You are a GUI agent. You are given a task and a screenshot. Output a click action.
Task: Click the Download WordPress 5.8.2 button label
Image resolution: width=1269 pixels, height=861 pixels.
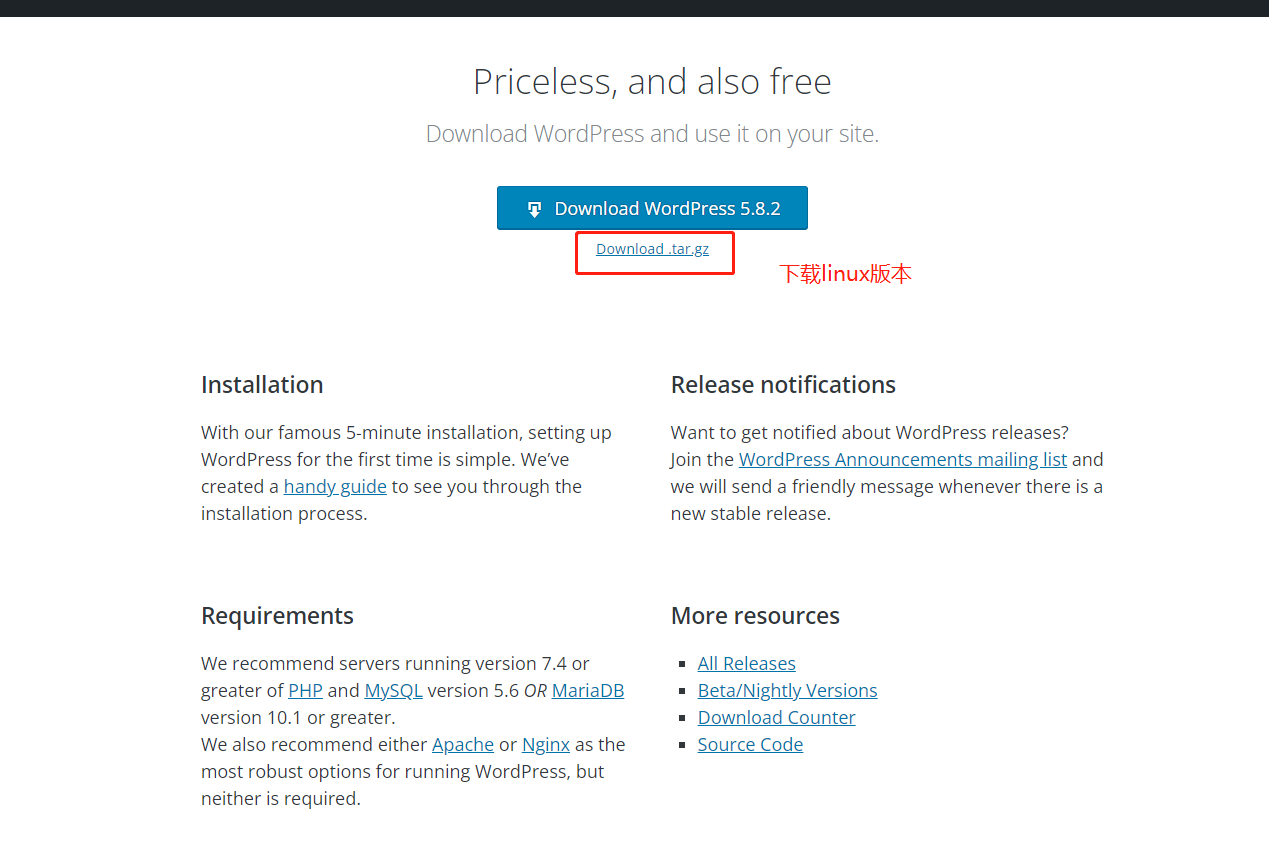coord(667,209)
